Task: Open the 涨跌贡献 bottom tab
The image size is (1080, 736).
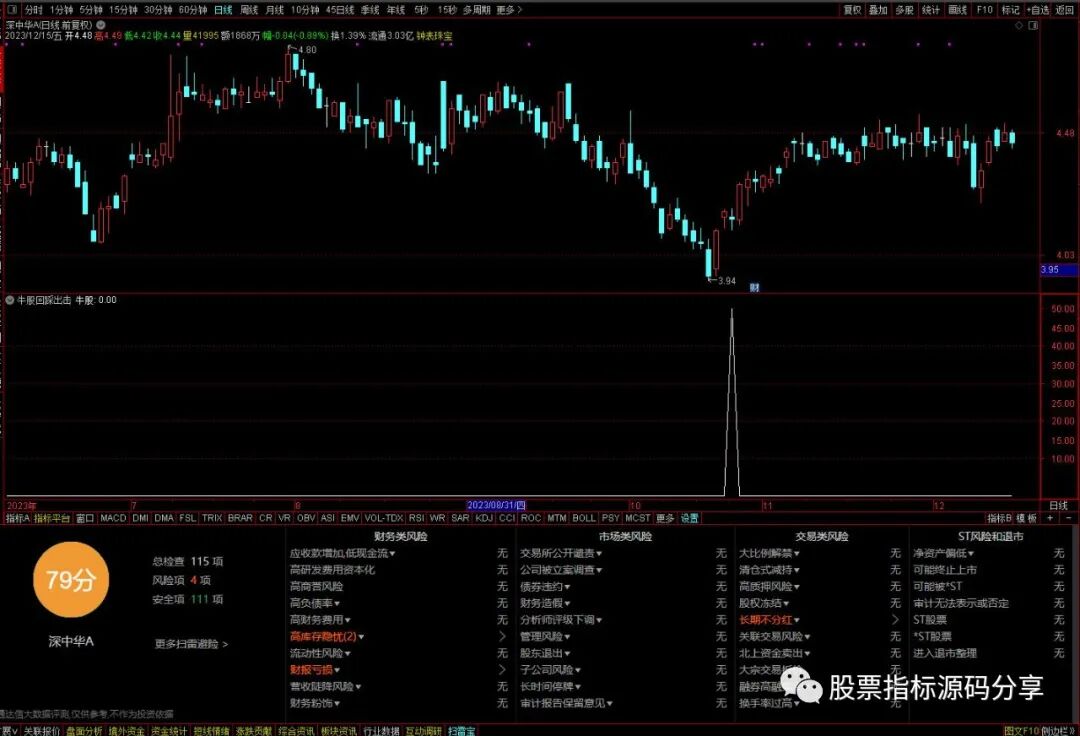Action: click(253, 730)
